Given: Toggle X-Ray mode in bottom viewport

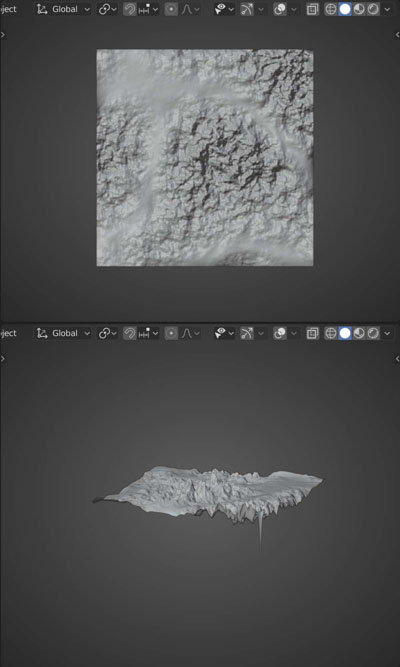Looking at the screenshot, I should (312, 333).
